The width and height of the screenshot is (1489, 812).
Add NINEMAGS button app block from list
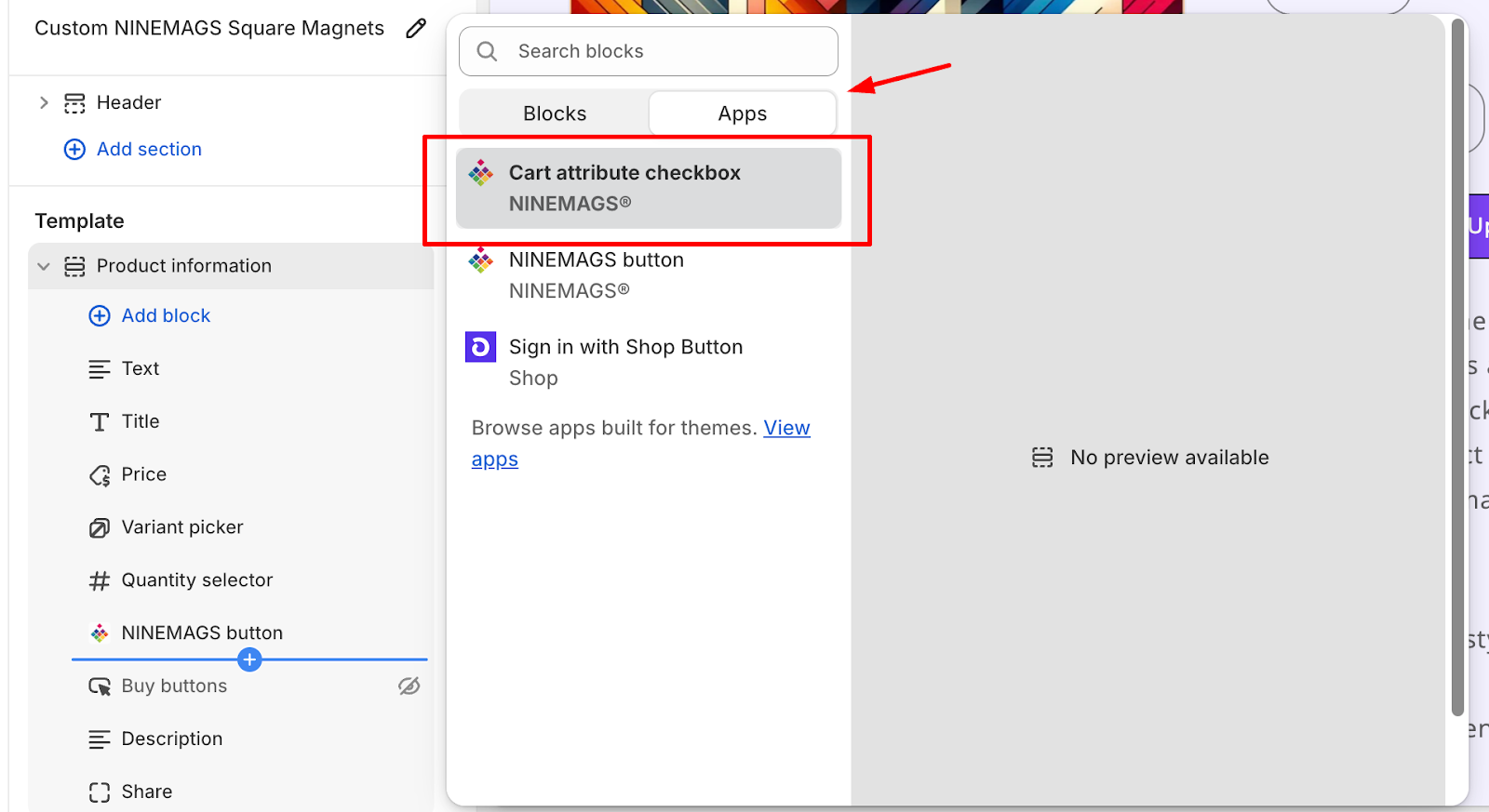649,275
